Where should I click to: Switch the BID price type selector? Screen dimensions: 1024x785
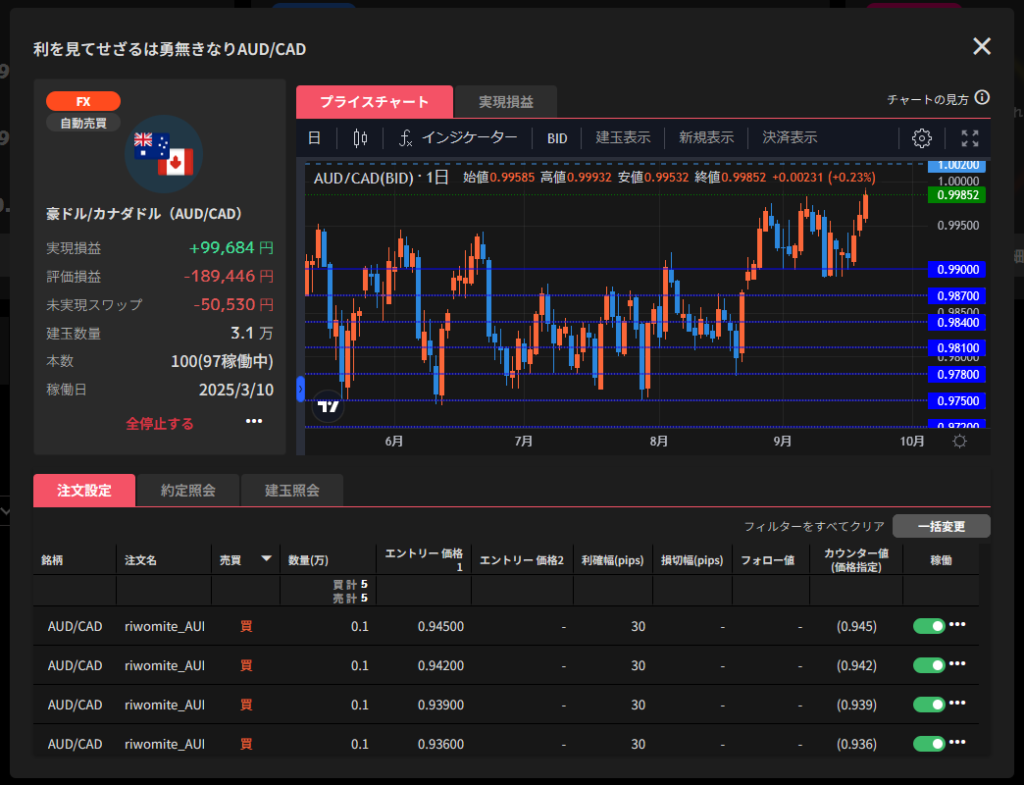tap(557, 138)
